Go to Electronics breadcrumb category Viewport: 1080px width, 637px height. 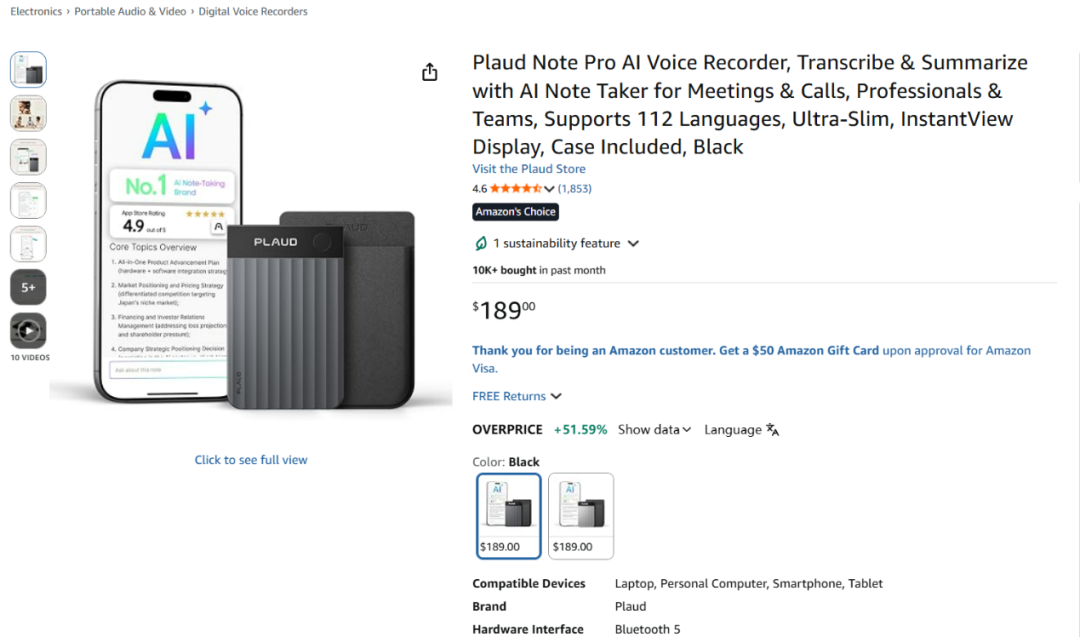pos(36,12)
